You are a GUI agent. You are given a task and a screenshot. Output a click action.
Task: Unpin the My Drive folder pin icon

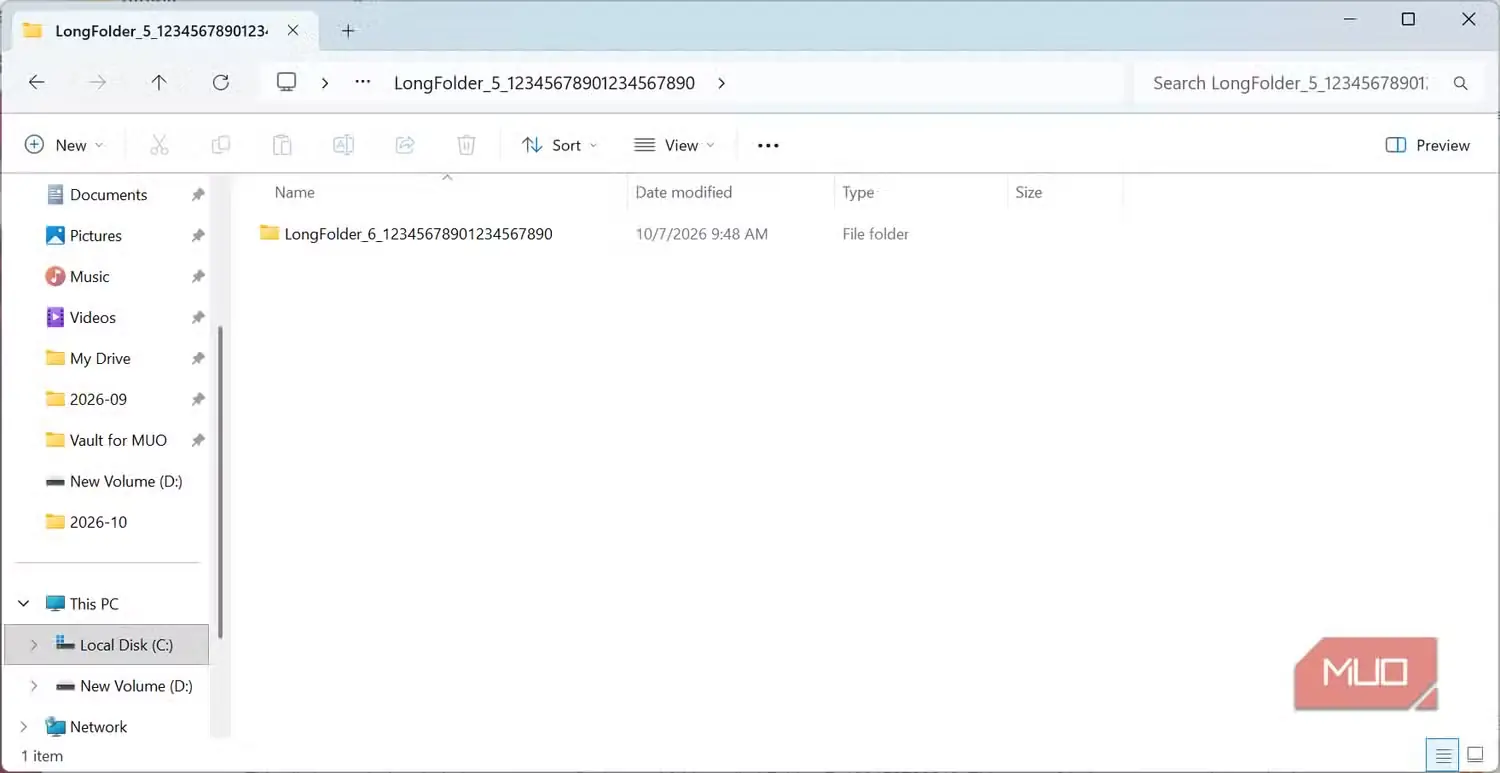click(198, 358)
